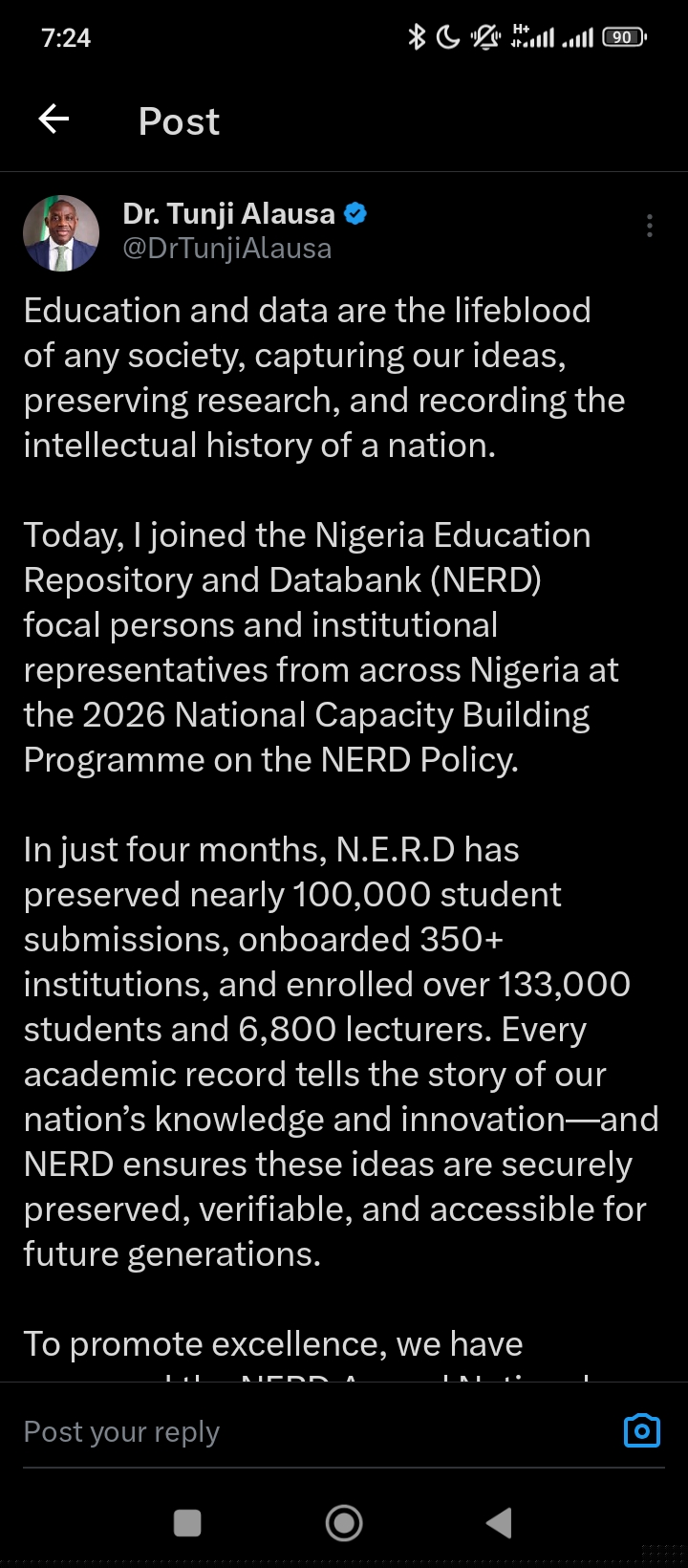Open Dr. Tunji Alausa's profile picture
688x1568 pixels.
click(61, 232)
